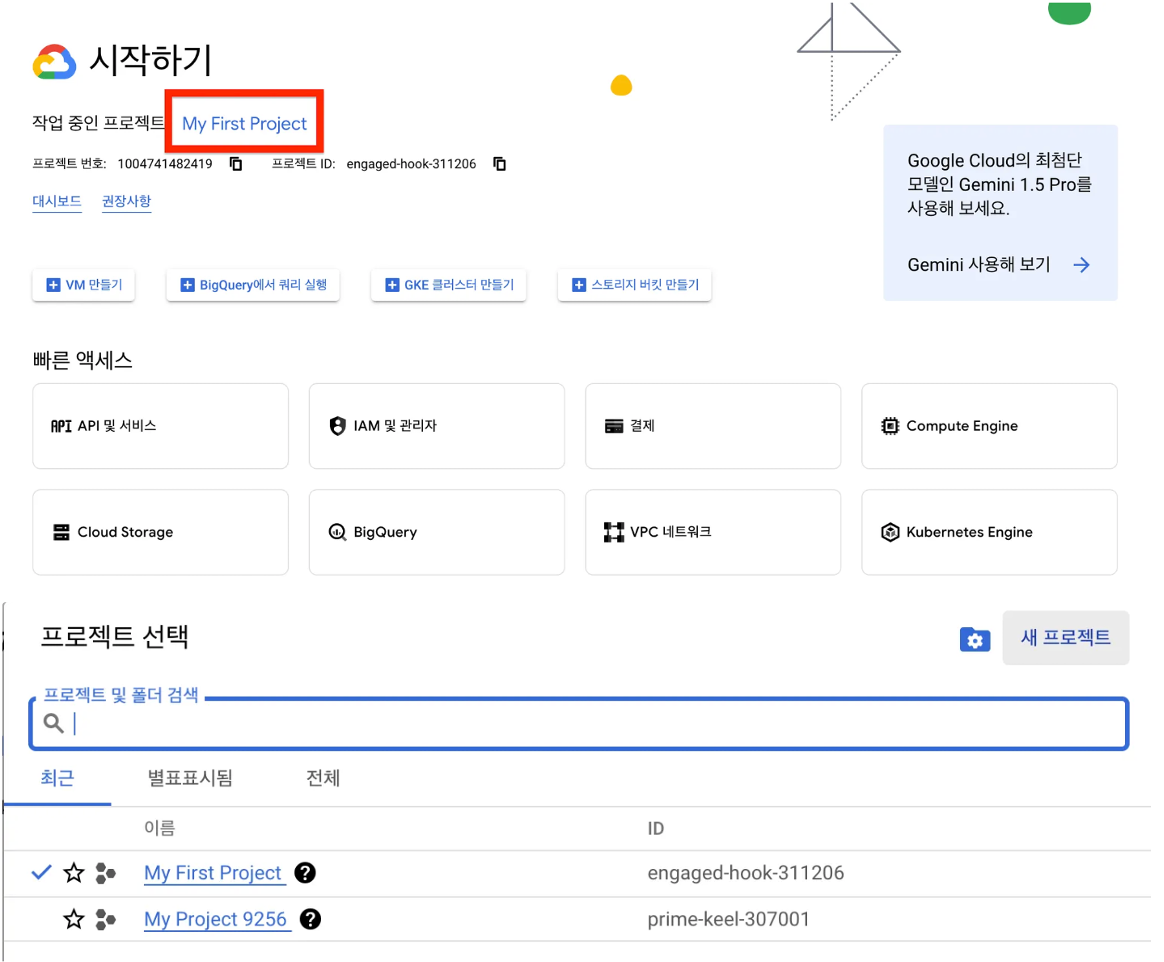
Task: Open the BigQuery quick access card
Action: point(436,532)
